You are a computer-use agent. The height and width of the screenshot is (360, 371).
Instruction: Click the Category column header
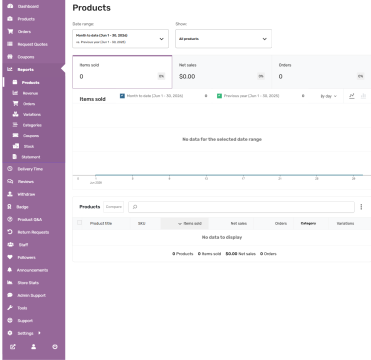pos(308,223)
